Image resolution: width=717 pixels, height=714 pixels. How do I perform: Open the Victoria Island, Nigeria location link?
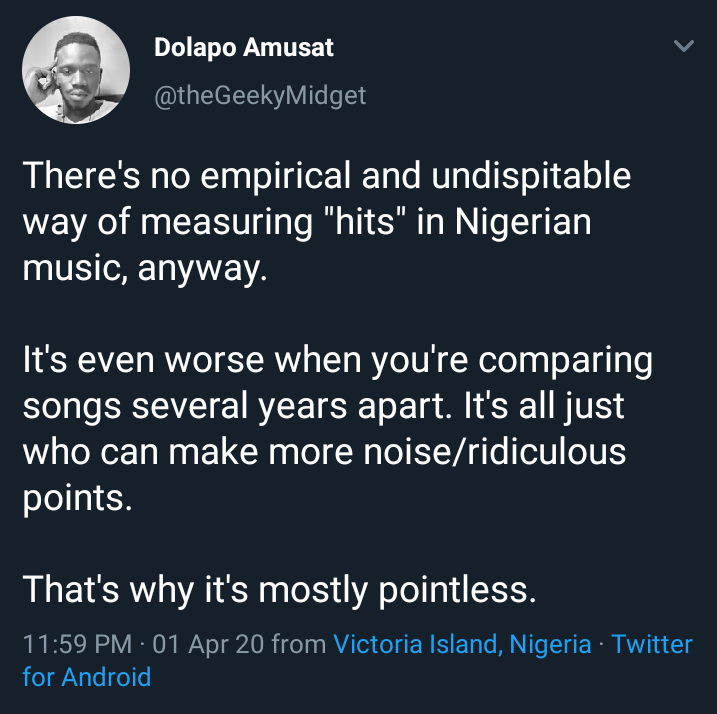462,644
